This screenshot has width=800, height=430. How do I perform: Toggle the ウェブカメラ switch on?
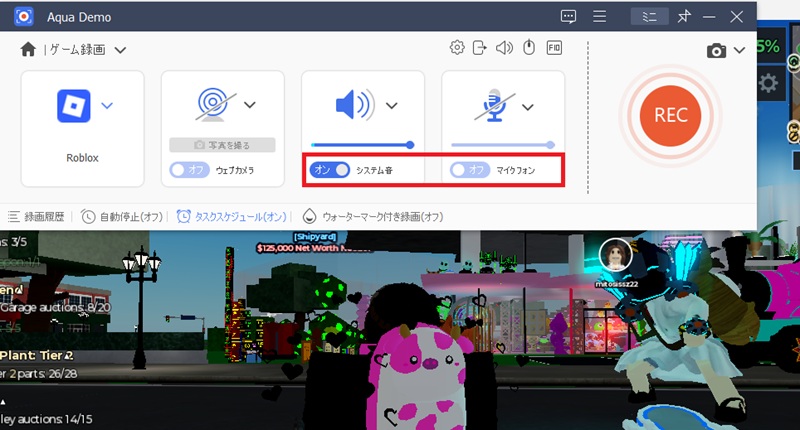[x=189, y=170]
